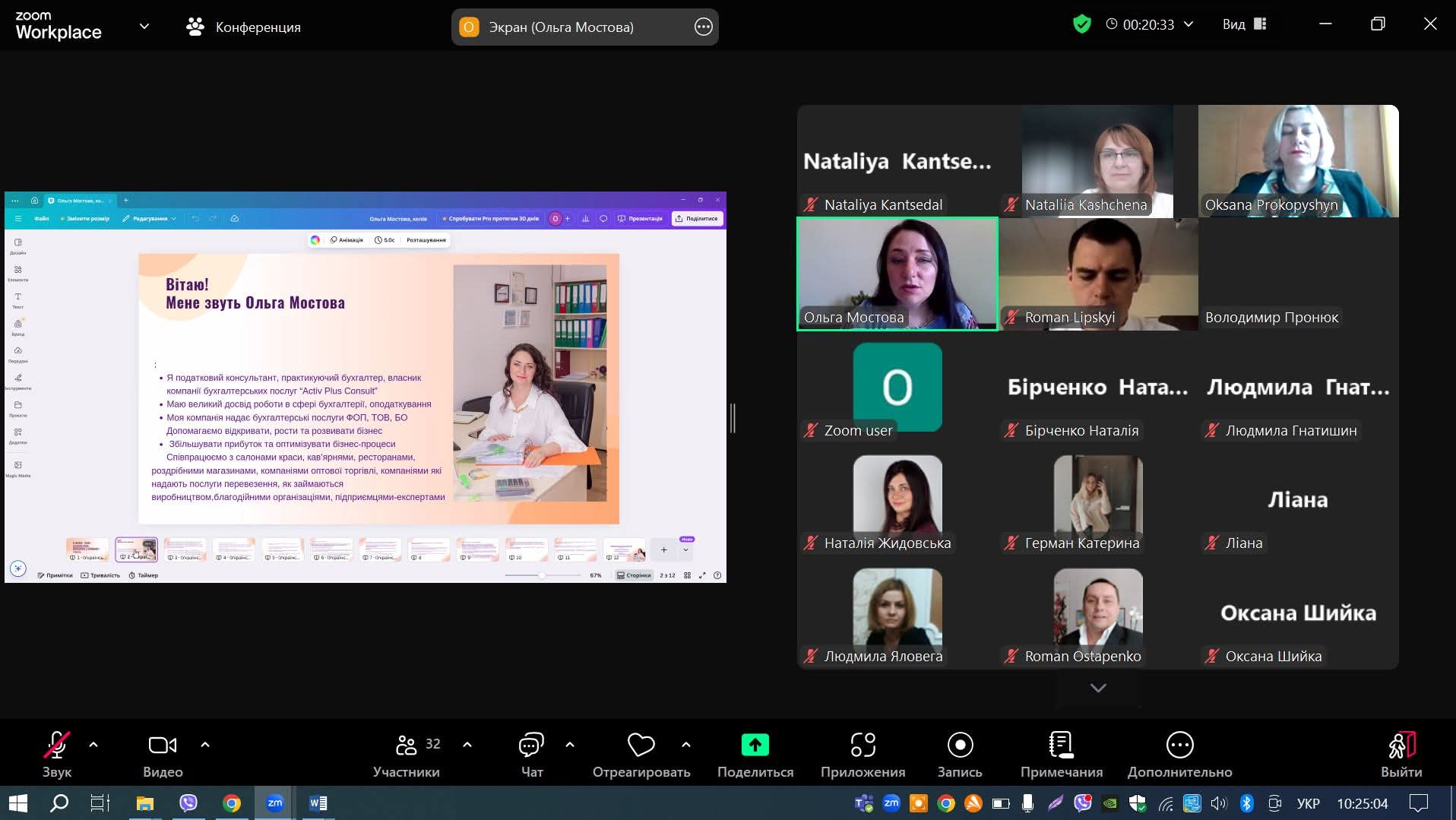Open the Zoom Workplace dropdown chevron
This screenshot has height=820, width=1456.
click(144, 27)
